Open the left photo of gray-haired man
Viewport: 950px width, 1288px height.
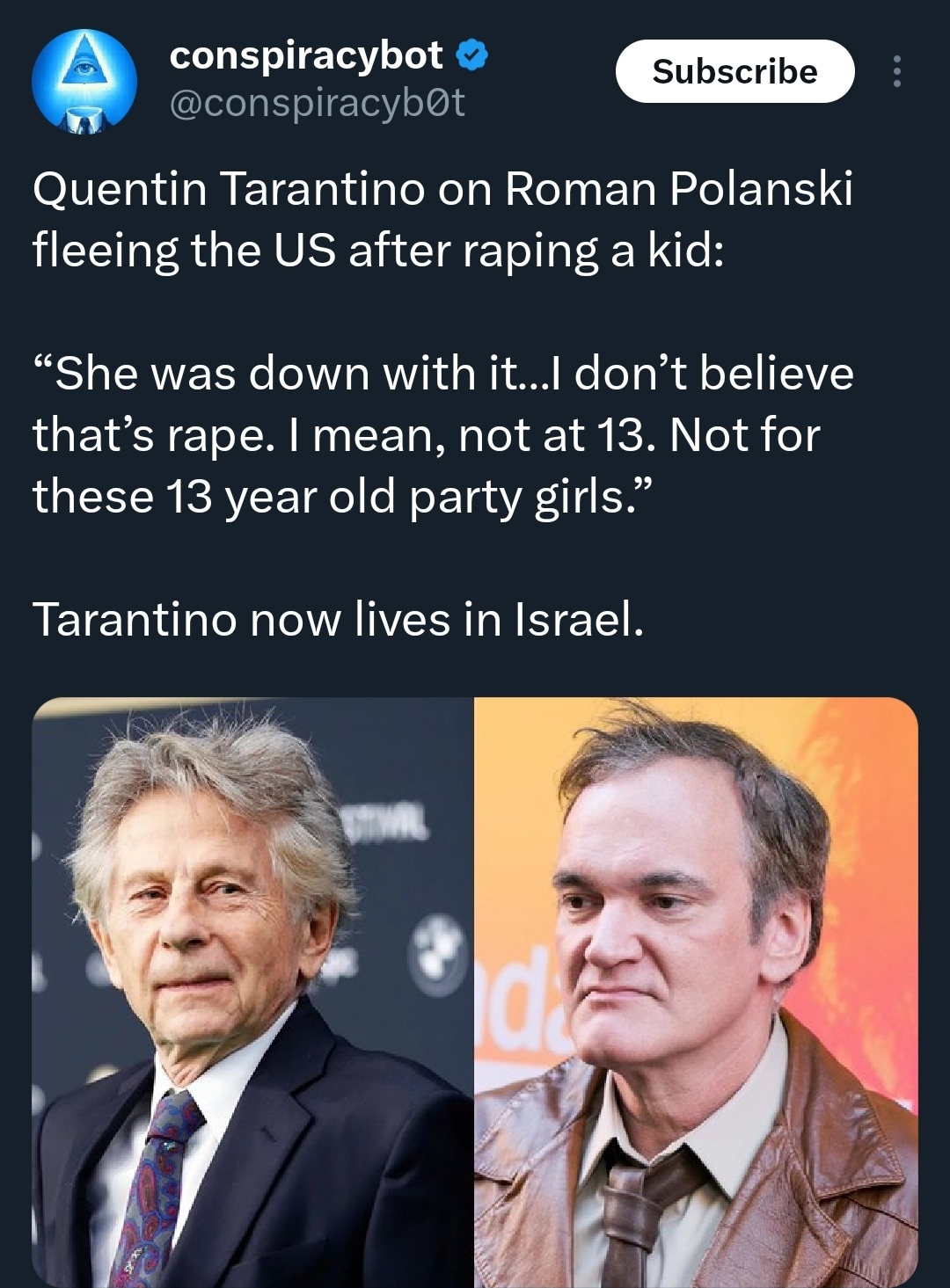pos(252,992)
